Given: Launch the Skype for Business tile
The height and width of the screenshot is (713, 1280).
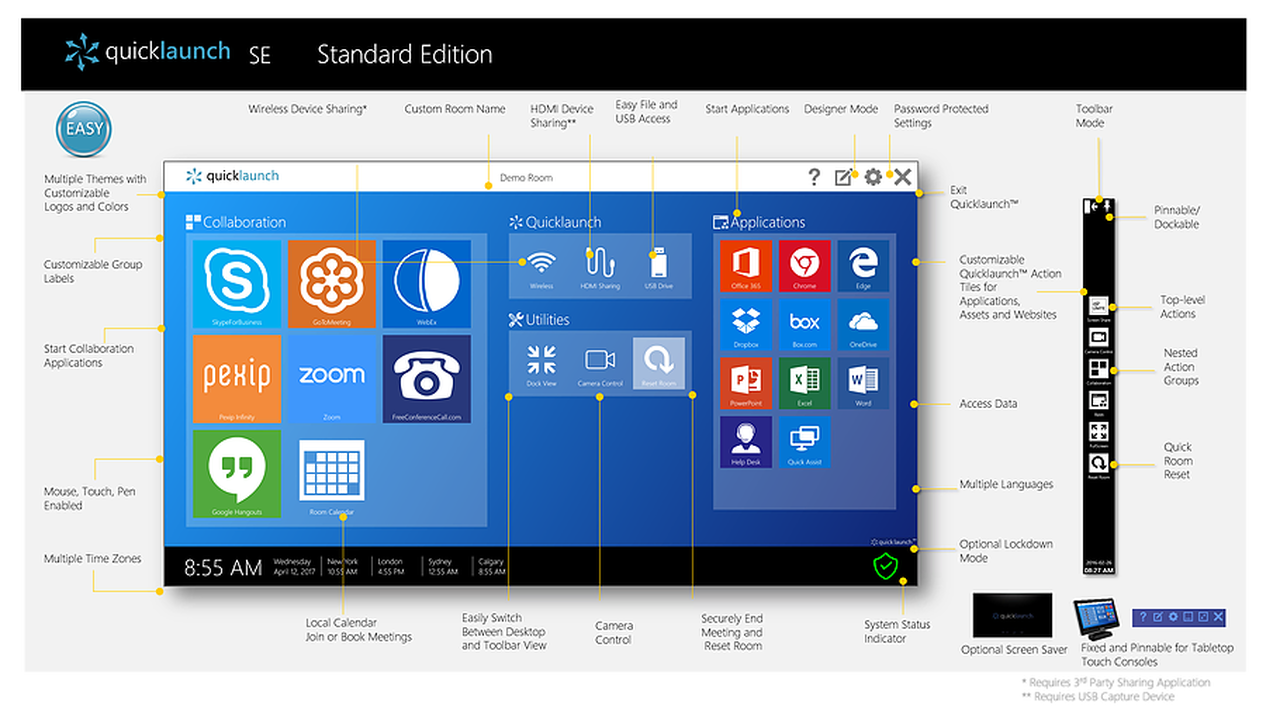Looking at the screenshot, I should (236, 283).
